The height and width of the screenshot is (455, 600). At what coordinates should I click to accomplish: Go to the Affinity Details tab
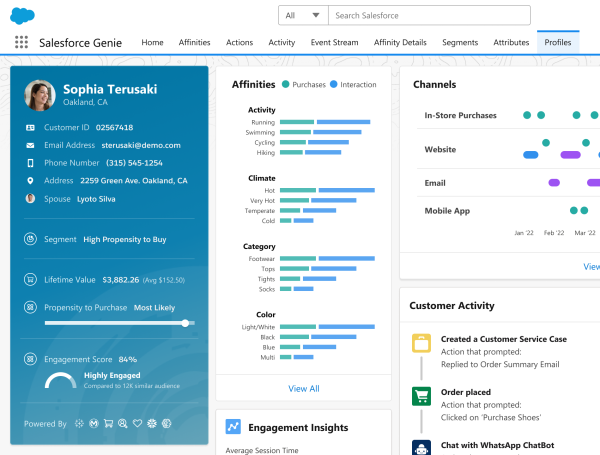pyautogui.click(x=400, y=43)
